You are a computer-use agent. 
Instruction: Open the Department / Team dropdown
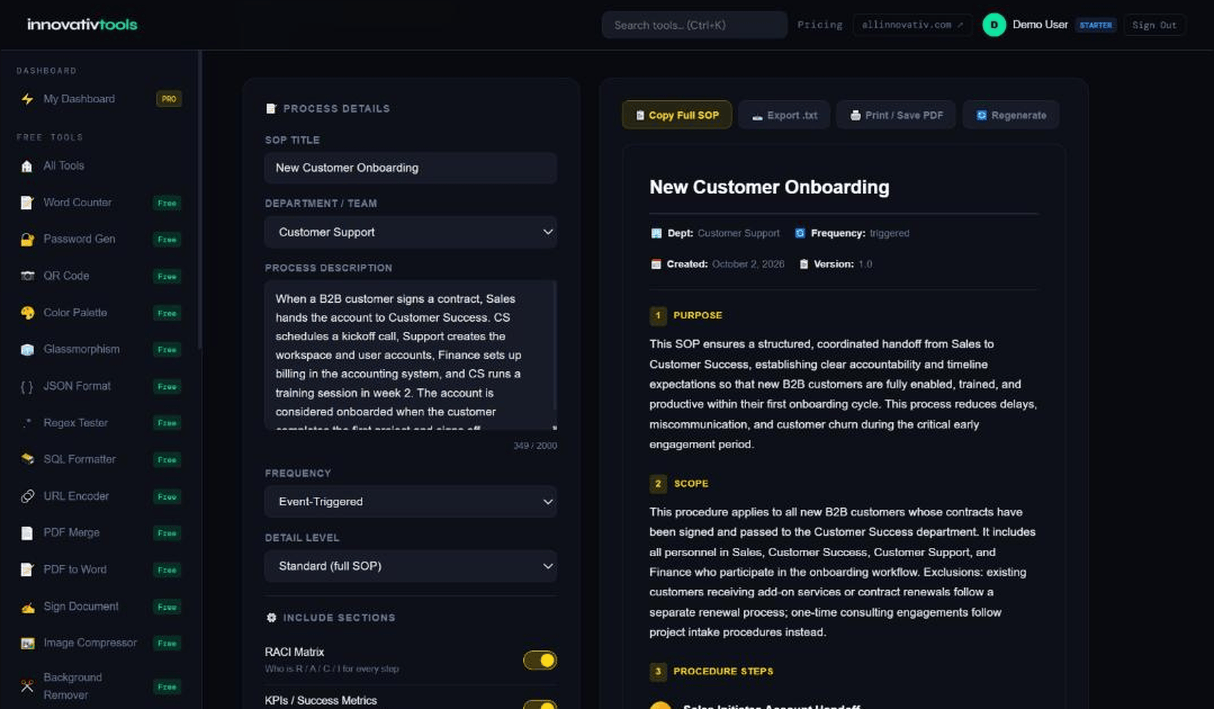coord(411,232)
